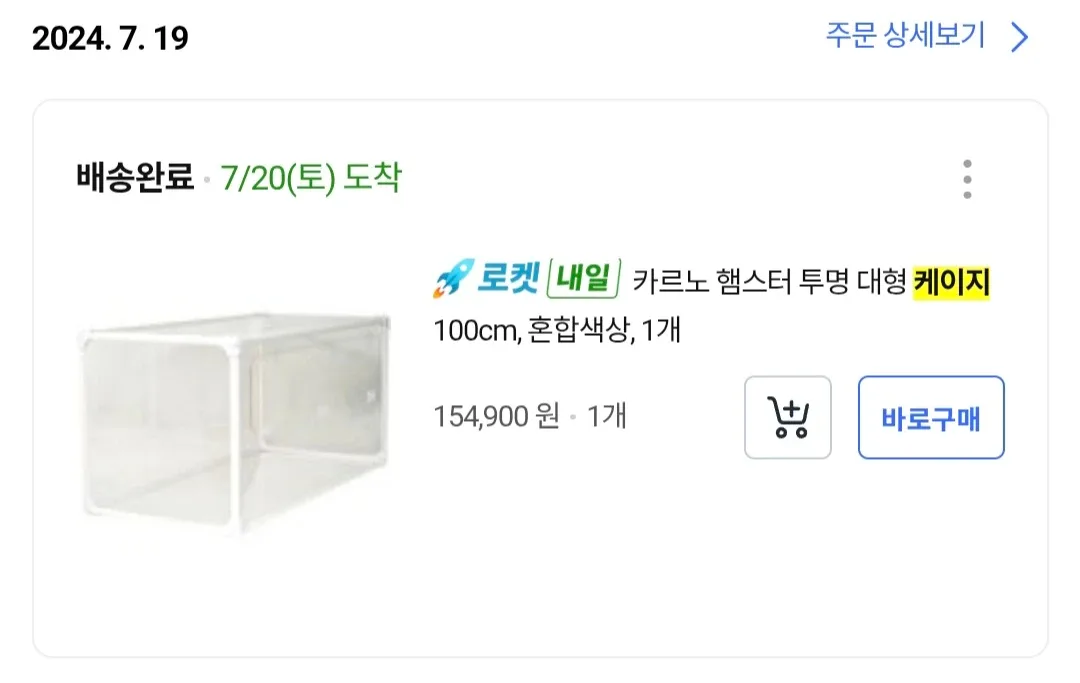The image size is (1080, 683).
Task: Click the chevron arrow beside 주문 상세보기
Action: coord(1019,38)
